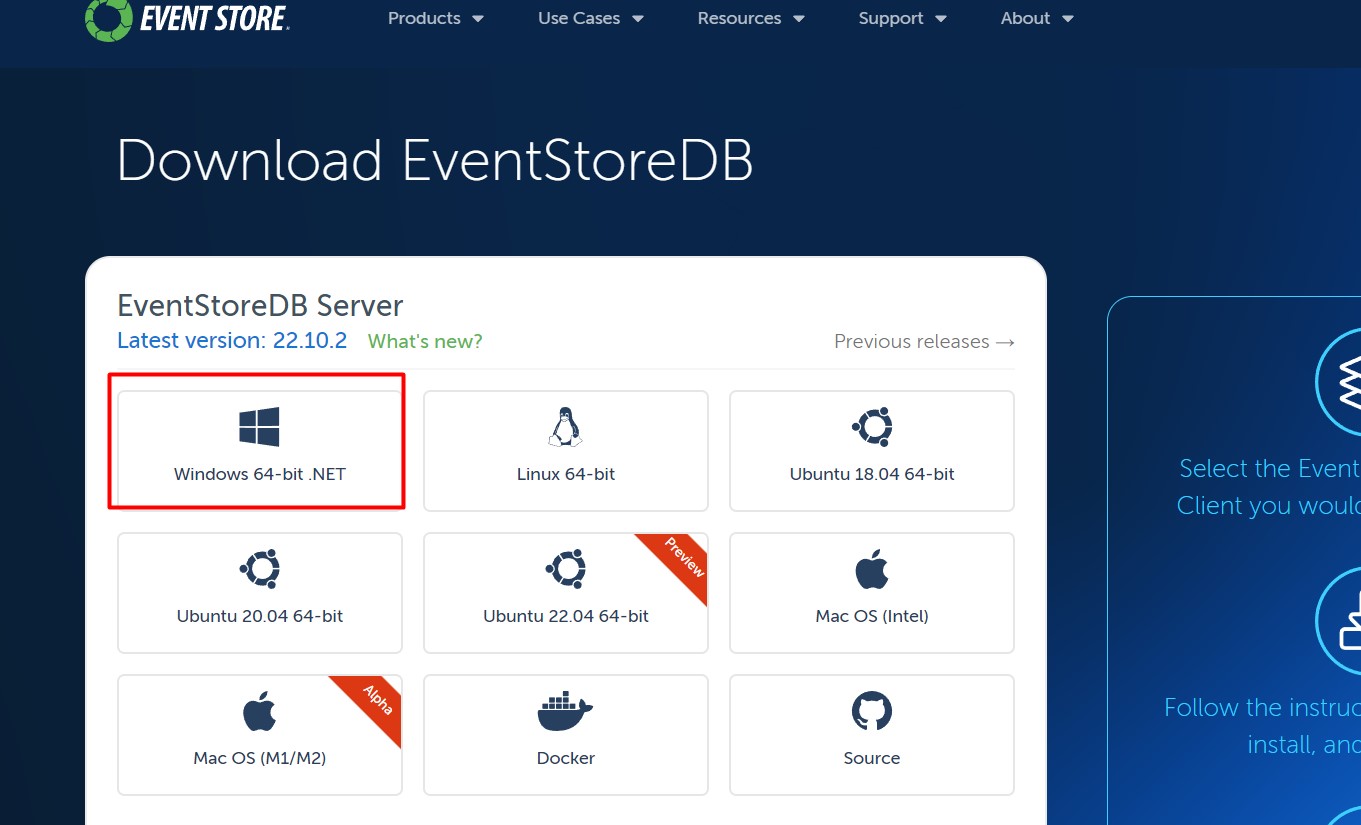1361x825 pixels.
Task: Open the Products dropdown menu
Action: tap(436, 18)
